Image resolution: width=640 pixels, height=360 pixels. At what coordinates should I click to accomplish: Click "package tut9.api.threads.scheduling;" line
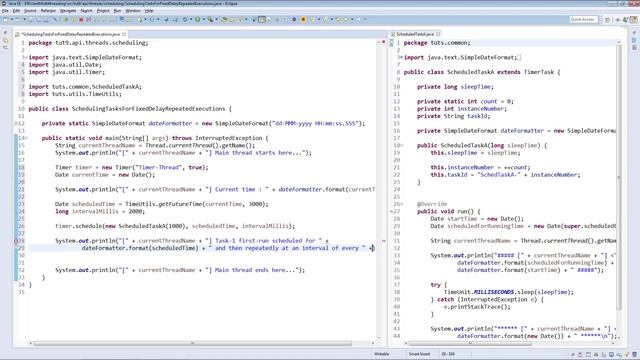tap(89, 43)
